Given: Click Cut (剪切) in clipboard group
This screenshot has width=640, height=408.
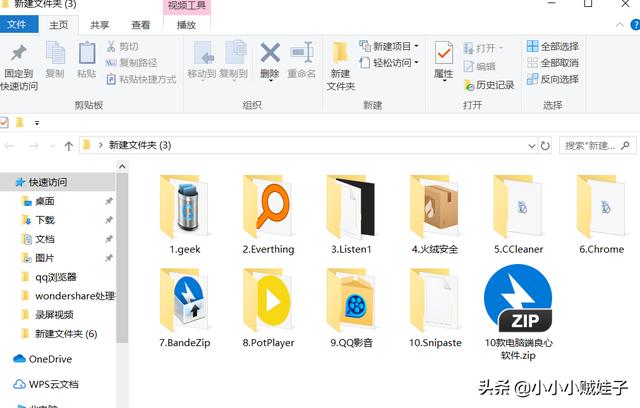Looking at the screenshot, I should tap(122, 47).
